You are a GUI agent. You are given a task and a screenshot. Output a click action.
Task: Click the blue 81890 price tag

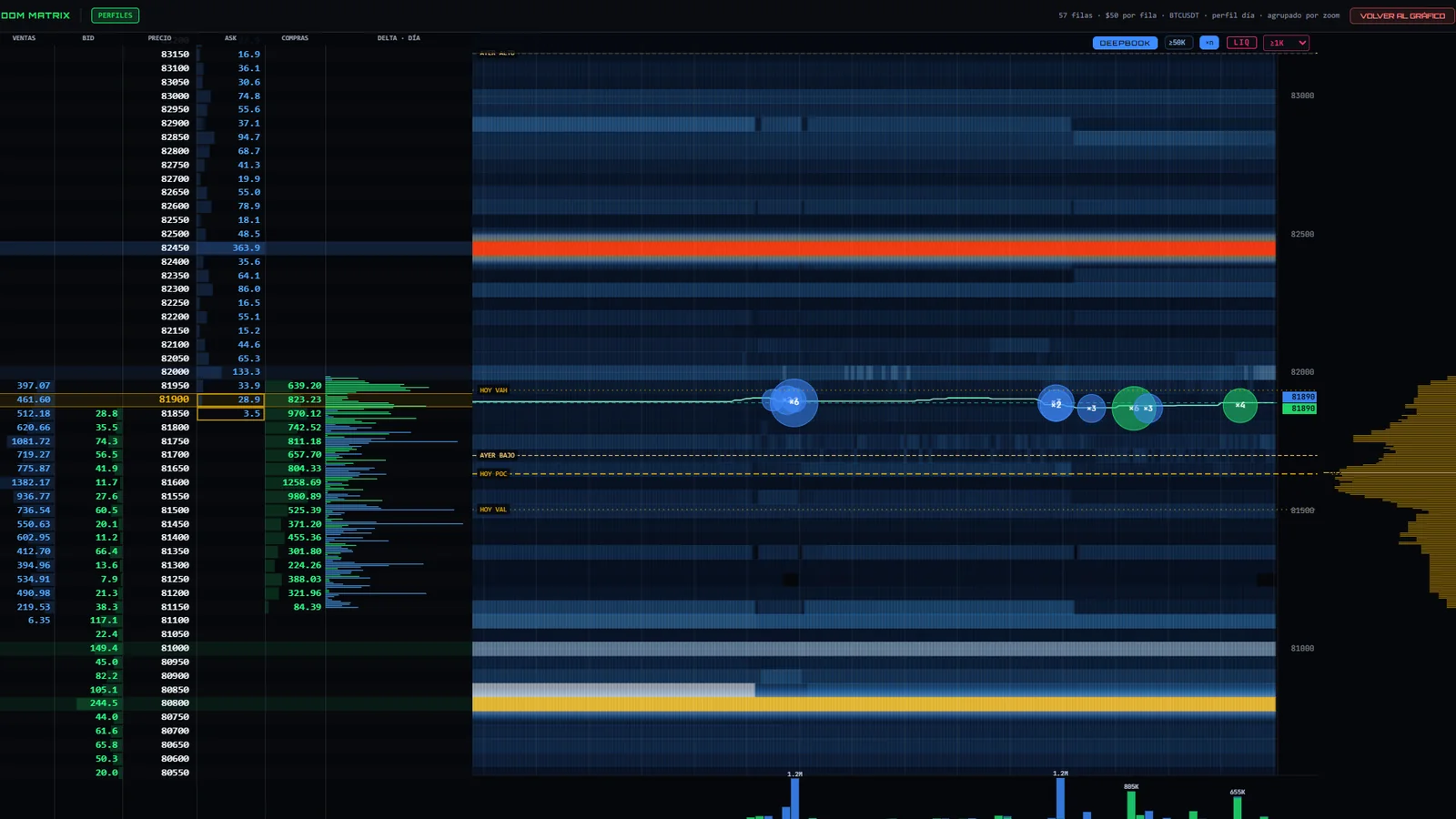[1299, 397]
